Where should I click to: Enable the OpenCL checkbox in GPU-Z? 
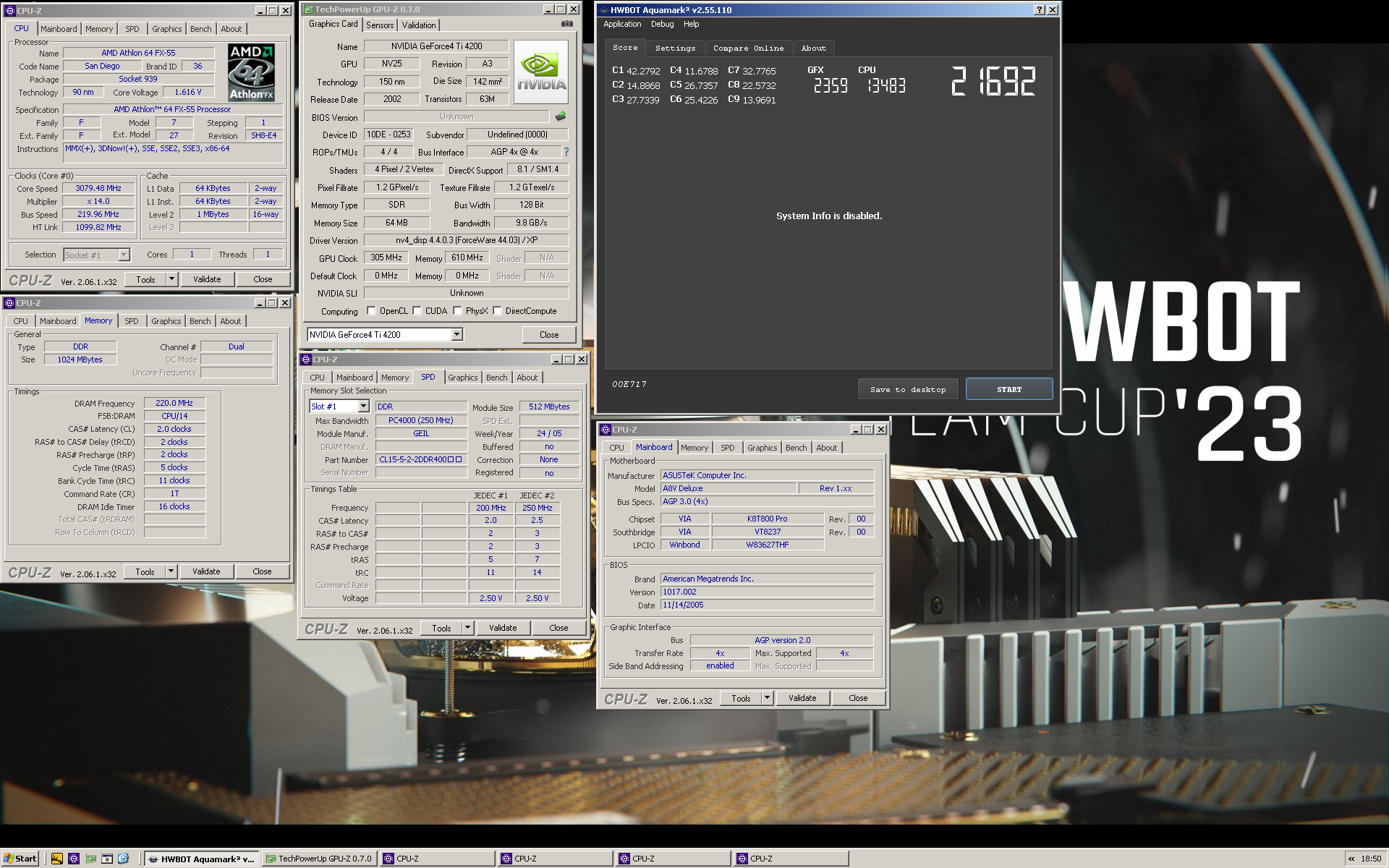[371, 311]
